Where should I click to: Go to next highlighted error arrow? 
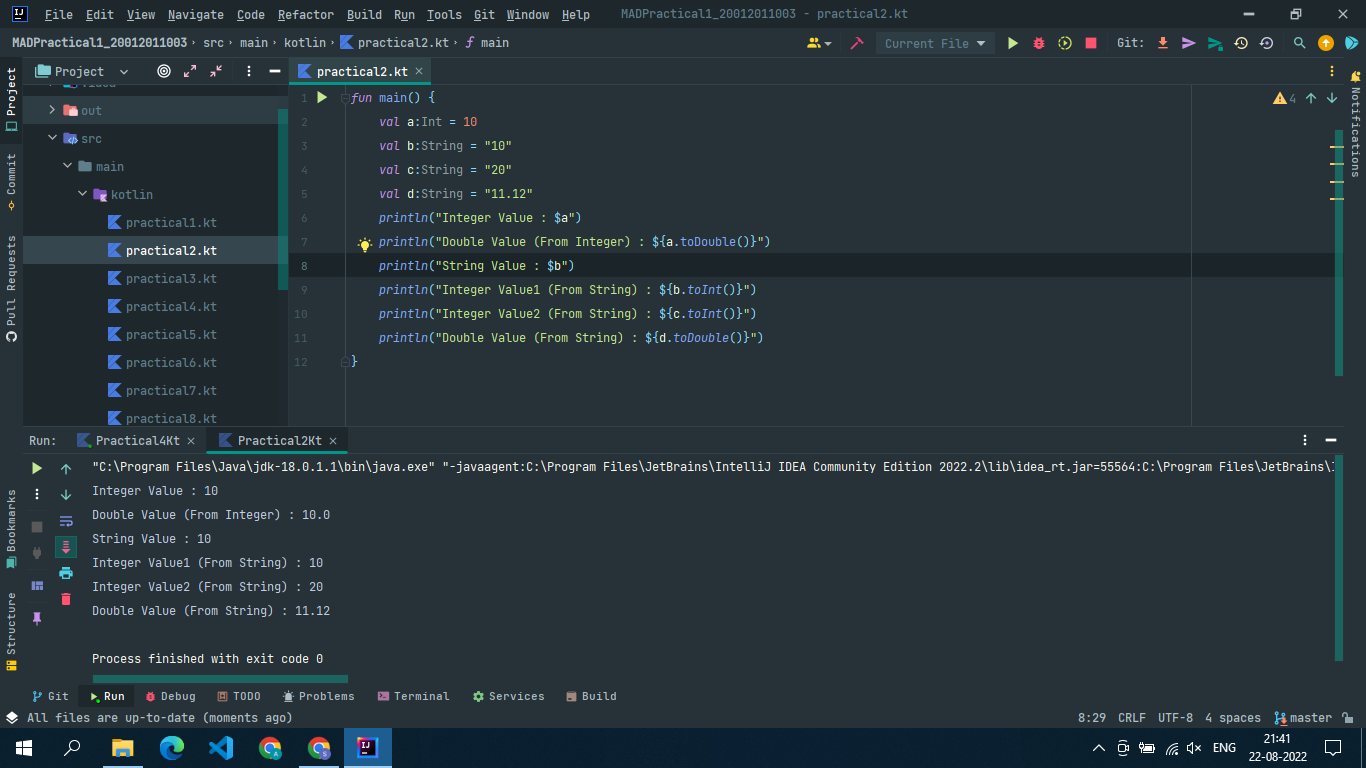[1332, 98]
